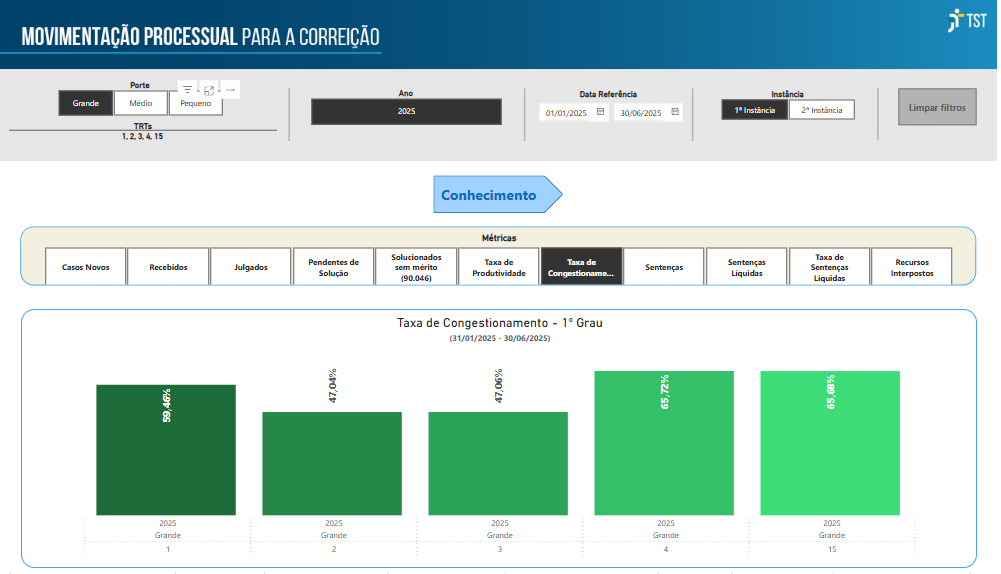Open the Ano 2025 selector
Screen dimensions: 1001x574
tap(406, 112)
